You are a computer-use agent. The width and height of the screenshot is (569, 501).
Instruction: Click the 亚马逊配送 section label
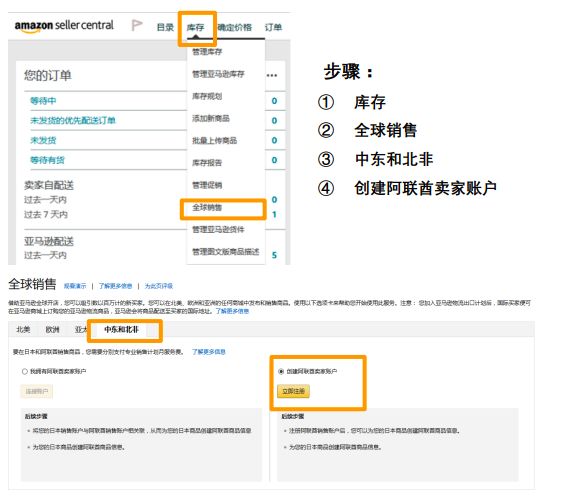(49, 241)
